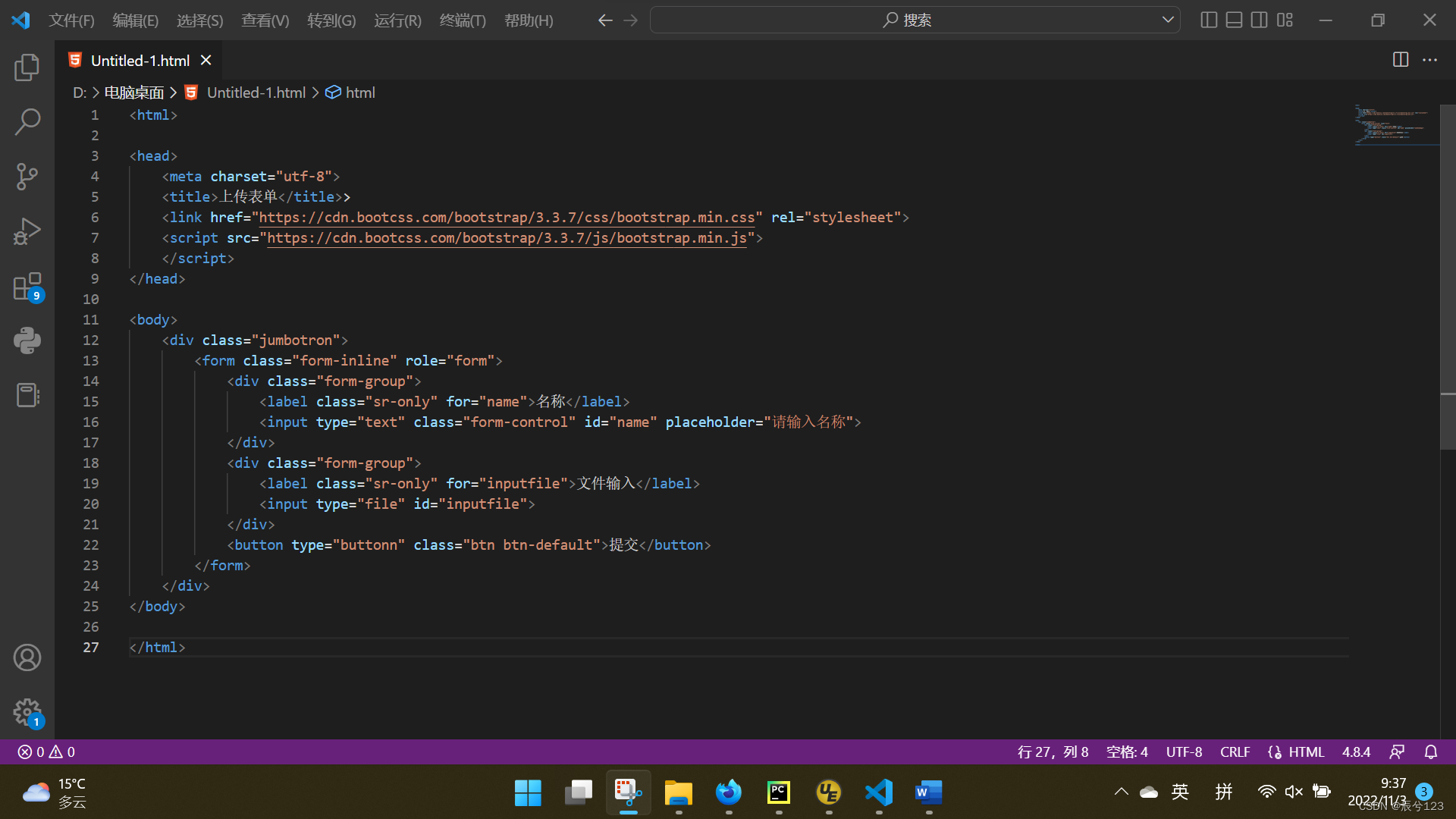Toggle the primary side bar layout button

pyautogui.click(x=1209, y=20)
